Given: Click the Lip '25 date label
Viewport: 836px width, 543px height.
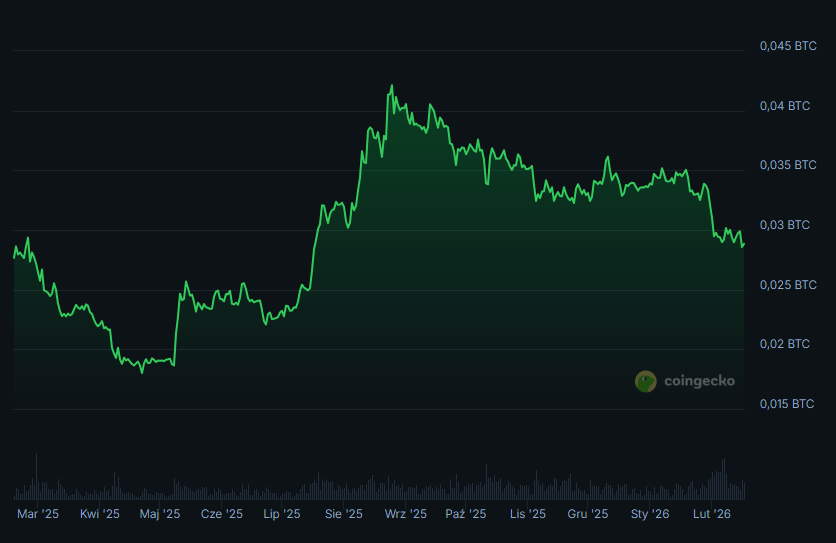Looking at the screenshot, I should coord(282,514).
